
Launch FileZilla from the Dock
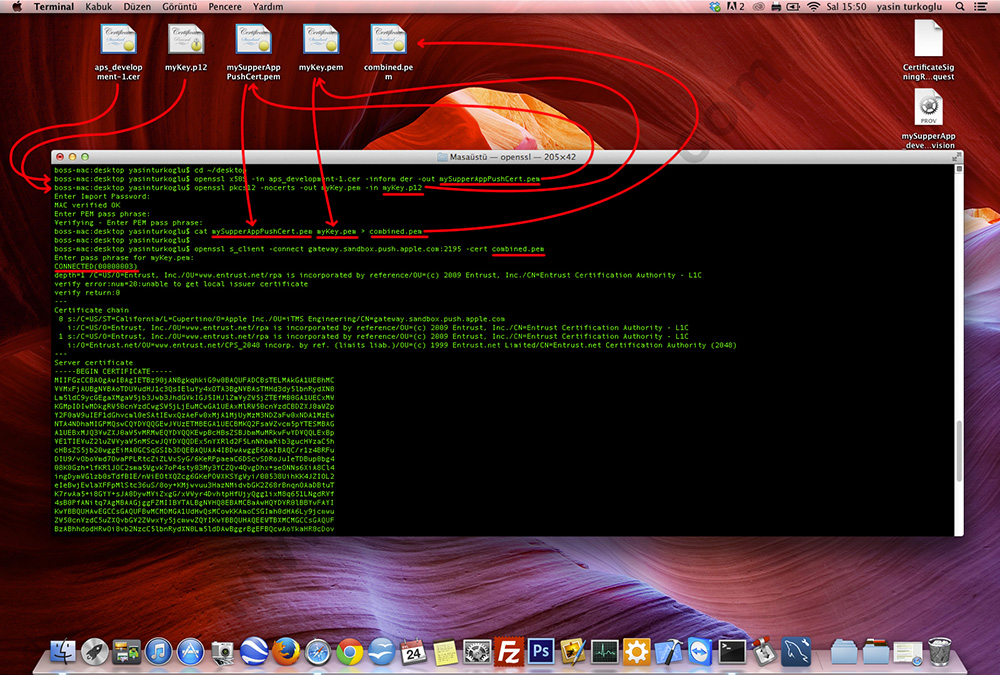509,651
